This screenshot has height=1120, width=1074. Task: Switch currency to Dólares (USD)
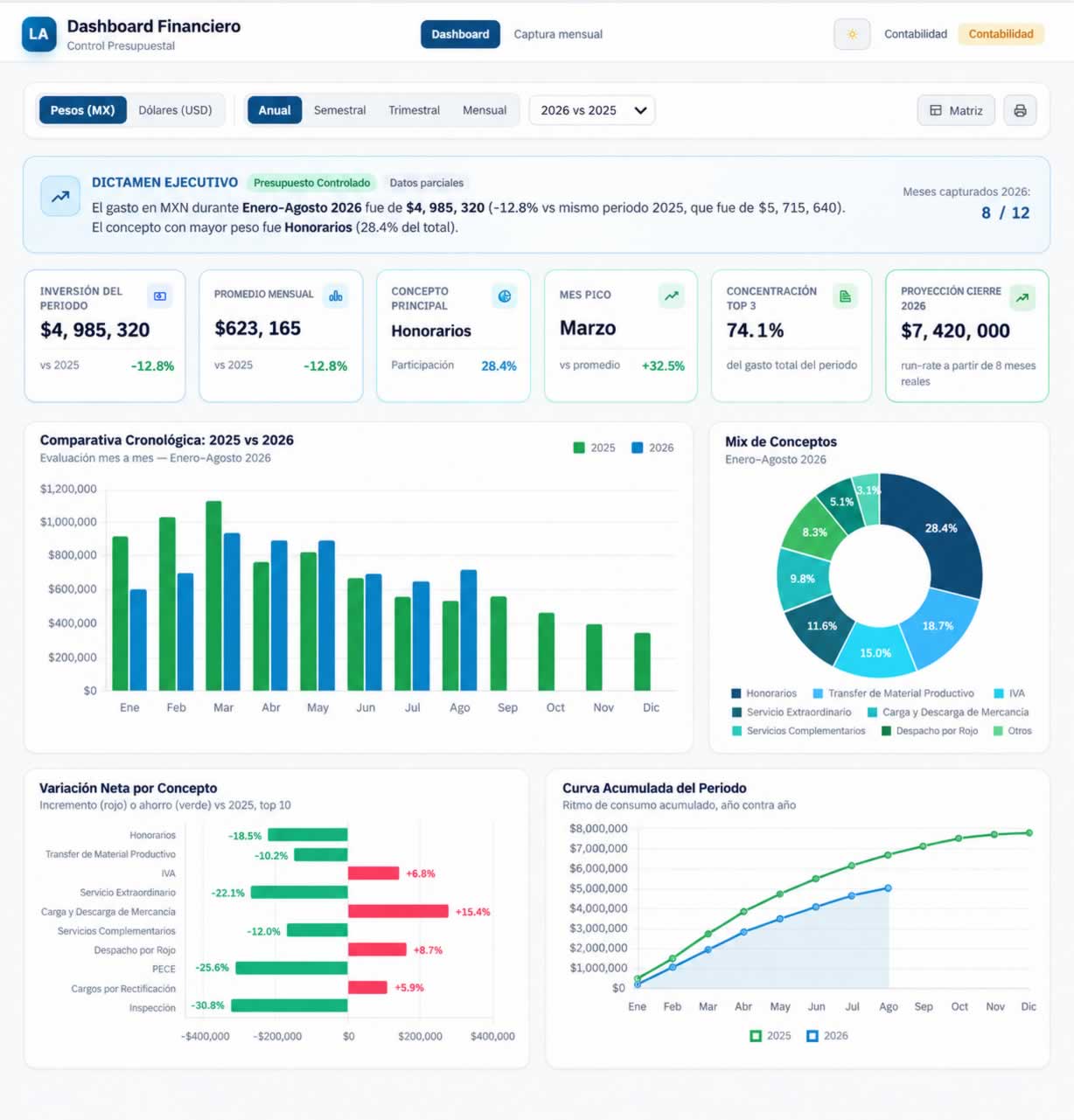click(x=175, y=110)
